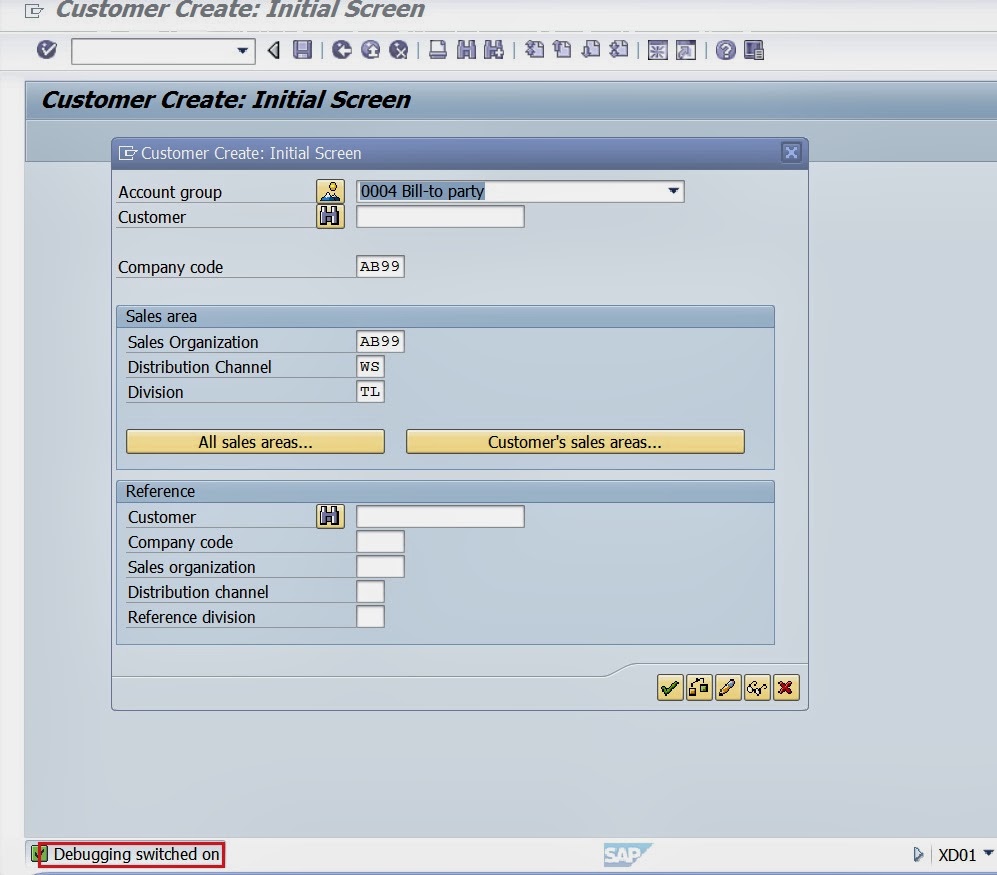The image size is (997, 875).
Task: Click the Division field TL
Action: [x=370, y=392]
